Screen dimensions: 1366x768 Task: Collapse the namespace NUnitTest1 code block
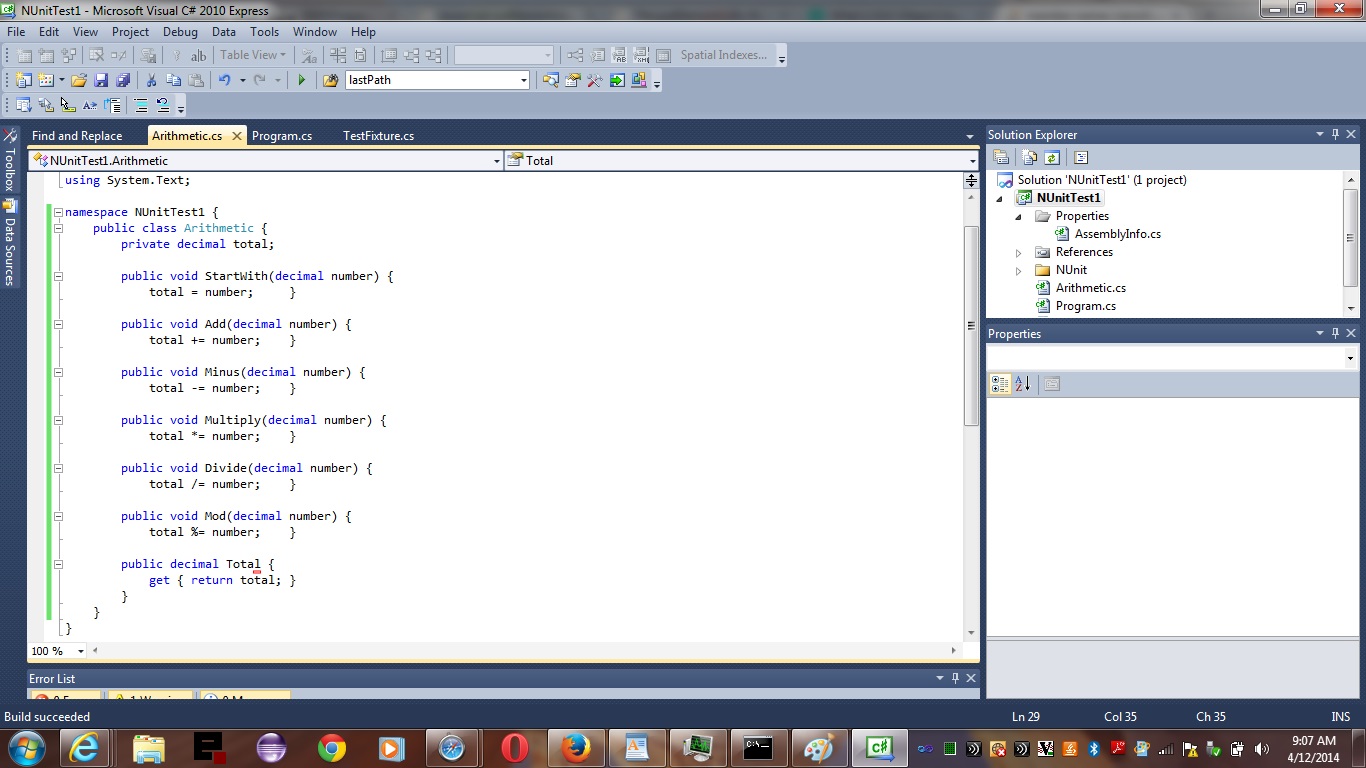(58, 212)
